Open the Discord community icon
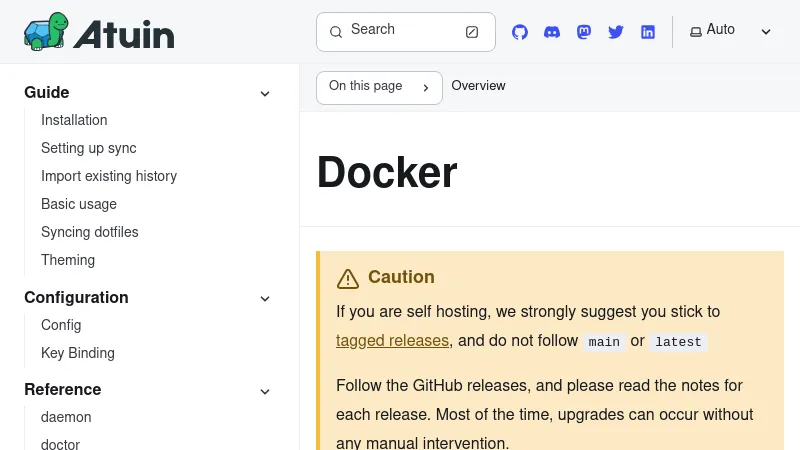Image resolution: width=800 pixels, height=450 pixels. [552, 32]
